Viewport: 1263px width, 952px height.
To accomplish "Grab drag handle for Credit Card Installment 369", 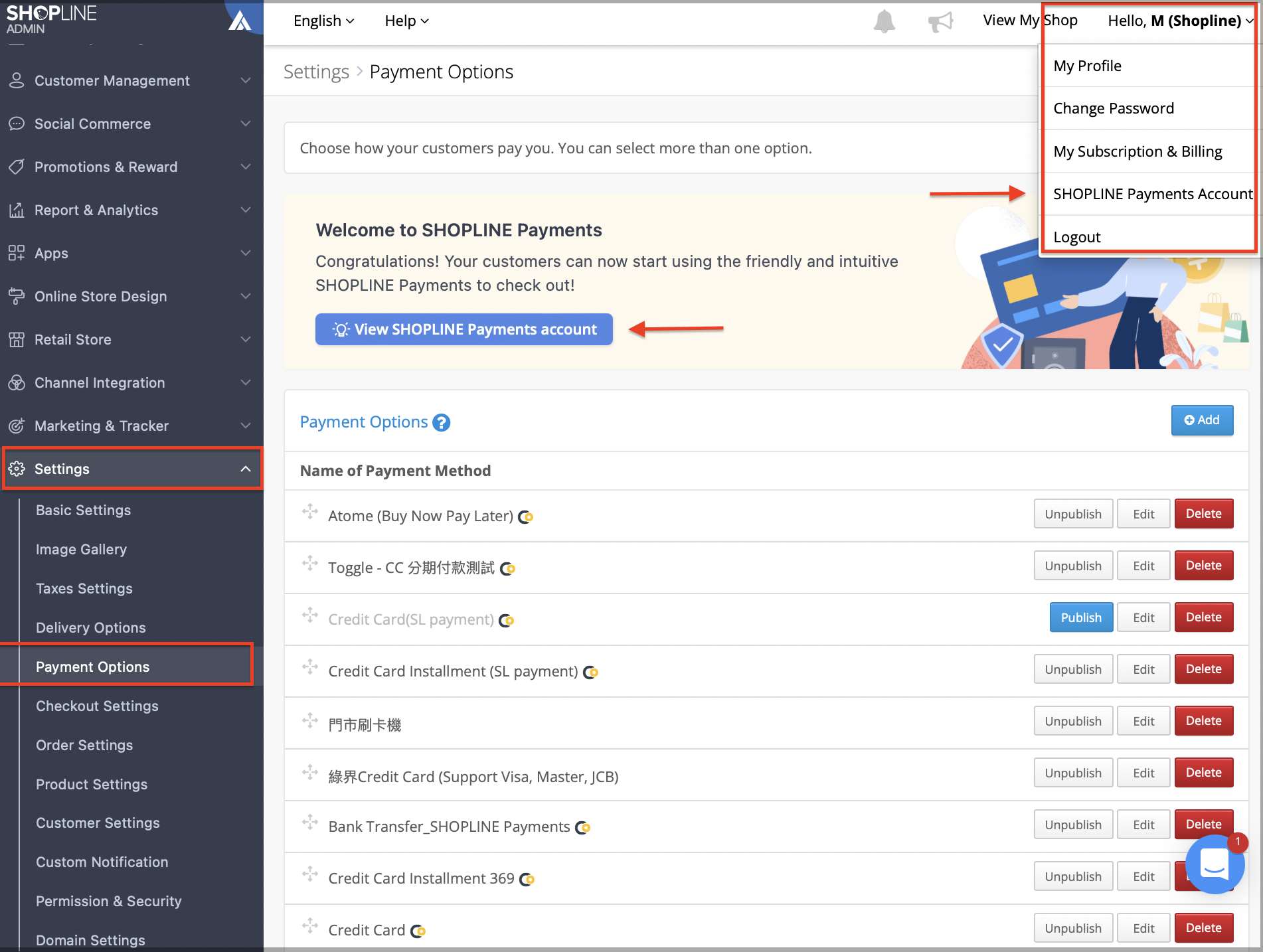I will tap(310, 874).
